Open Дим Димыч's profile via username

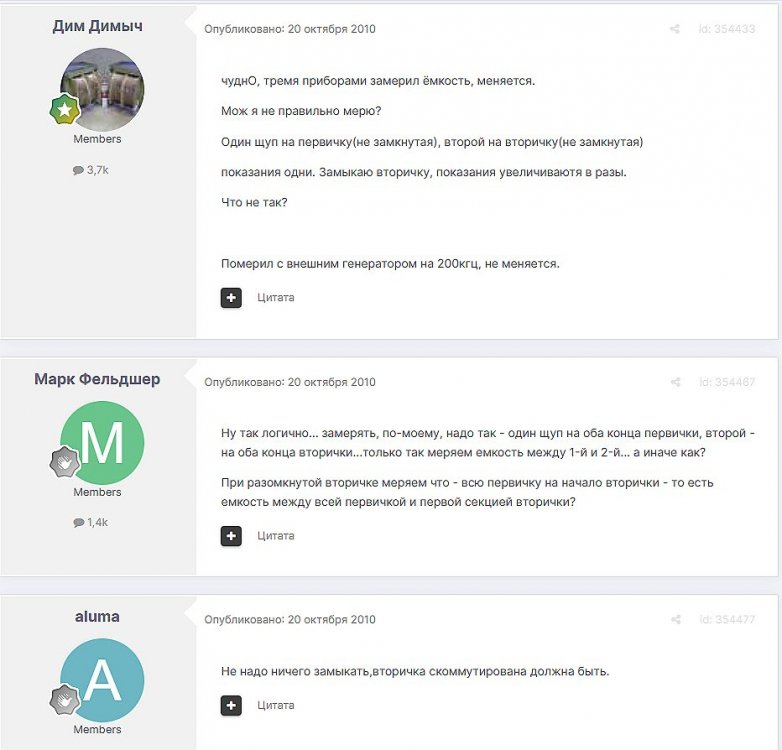click(97, 26)
